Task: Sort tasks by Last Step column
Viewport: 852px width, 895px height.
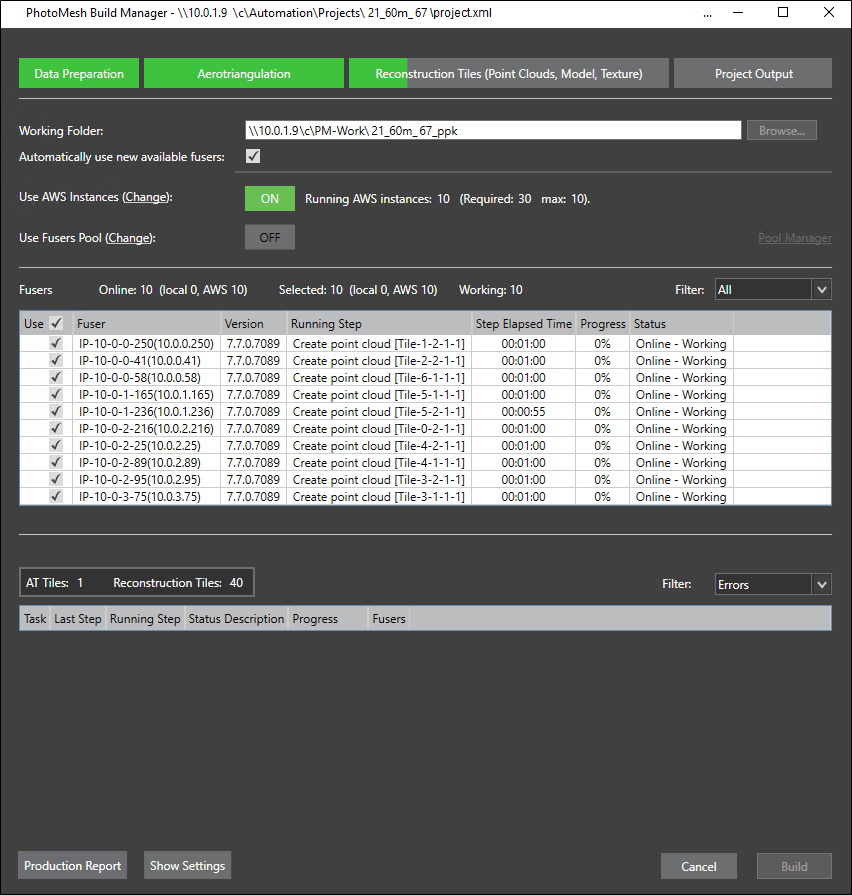Action: tap(78, 619)
